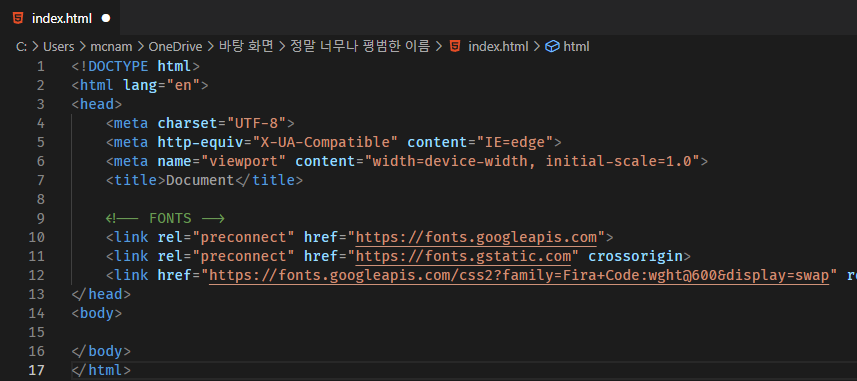Click the opening body tag on line 14
857x381 pixels.
coord(97,313)
